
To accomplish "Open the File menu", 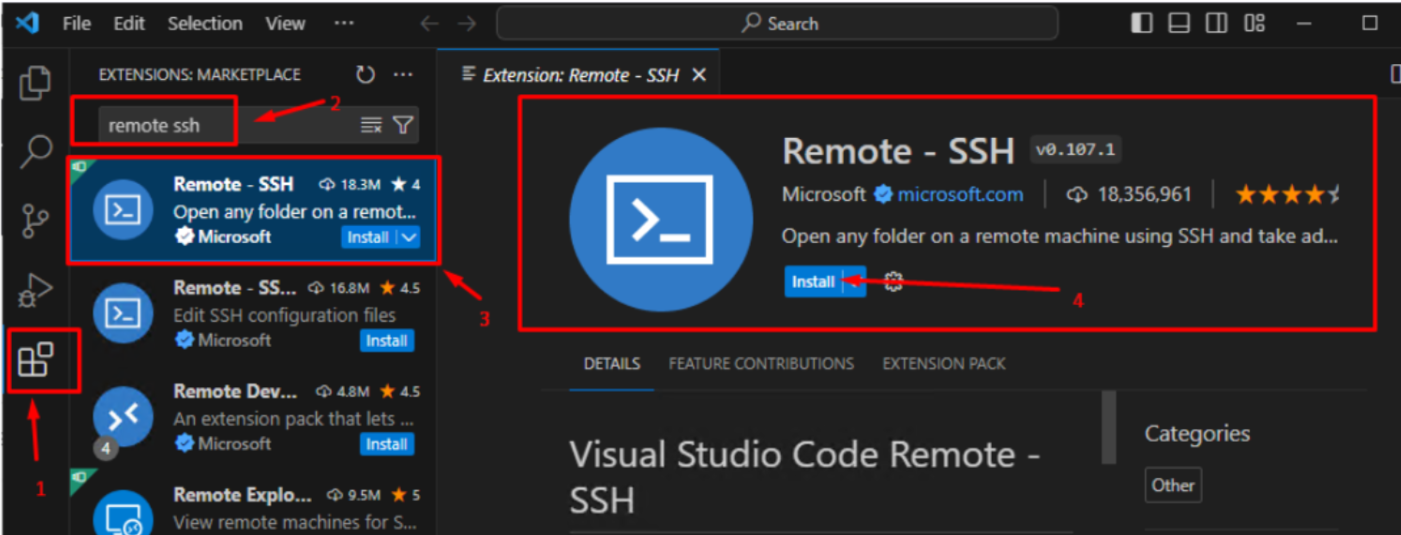I will click(x=77, y=23).
